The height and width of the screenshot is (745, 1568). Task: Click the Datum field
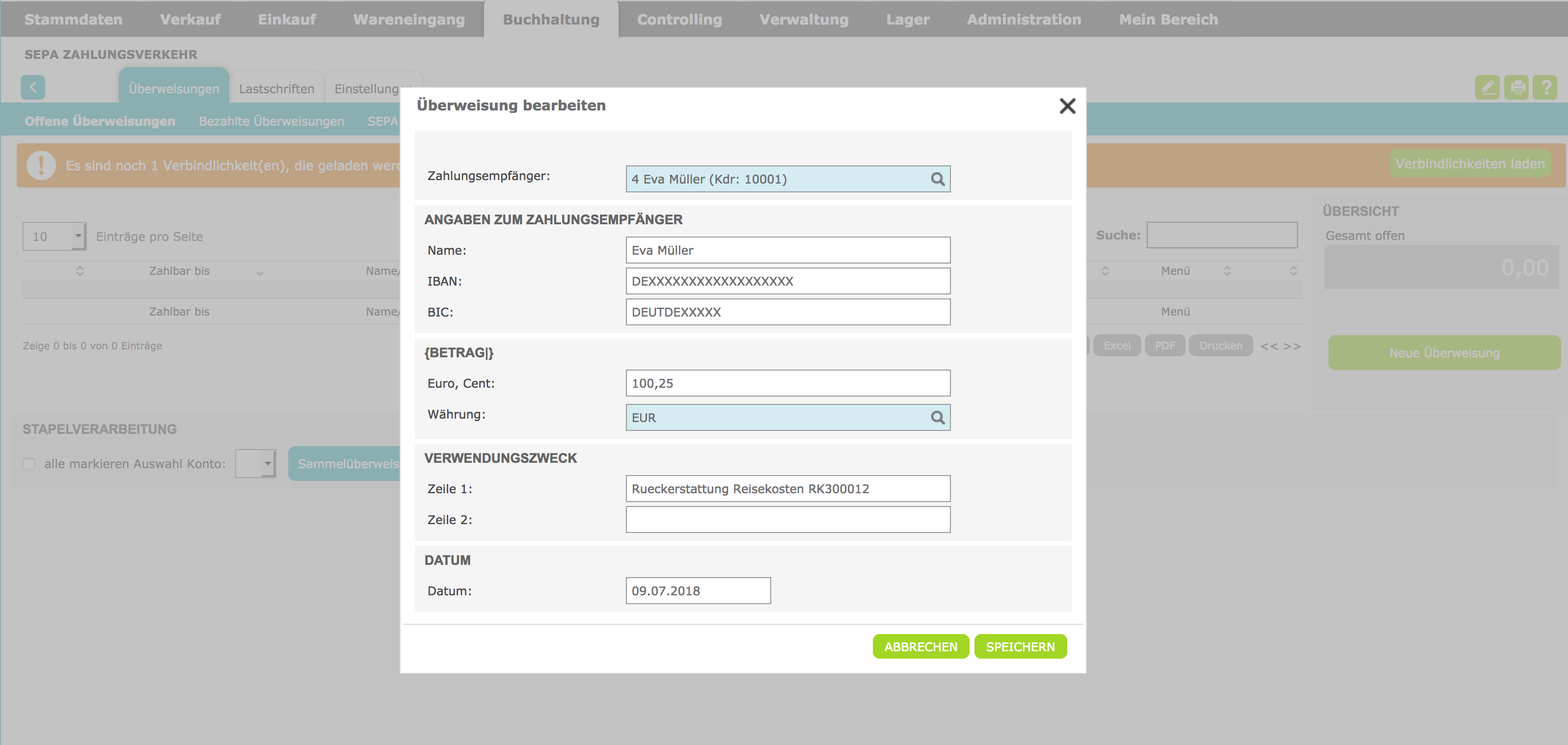pos(698,590)
